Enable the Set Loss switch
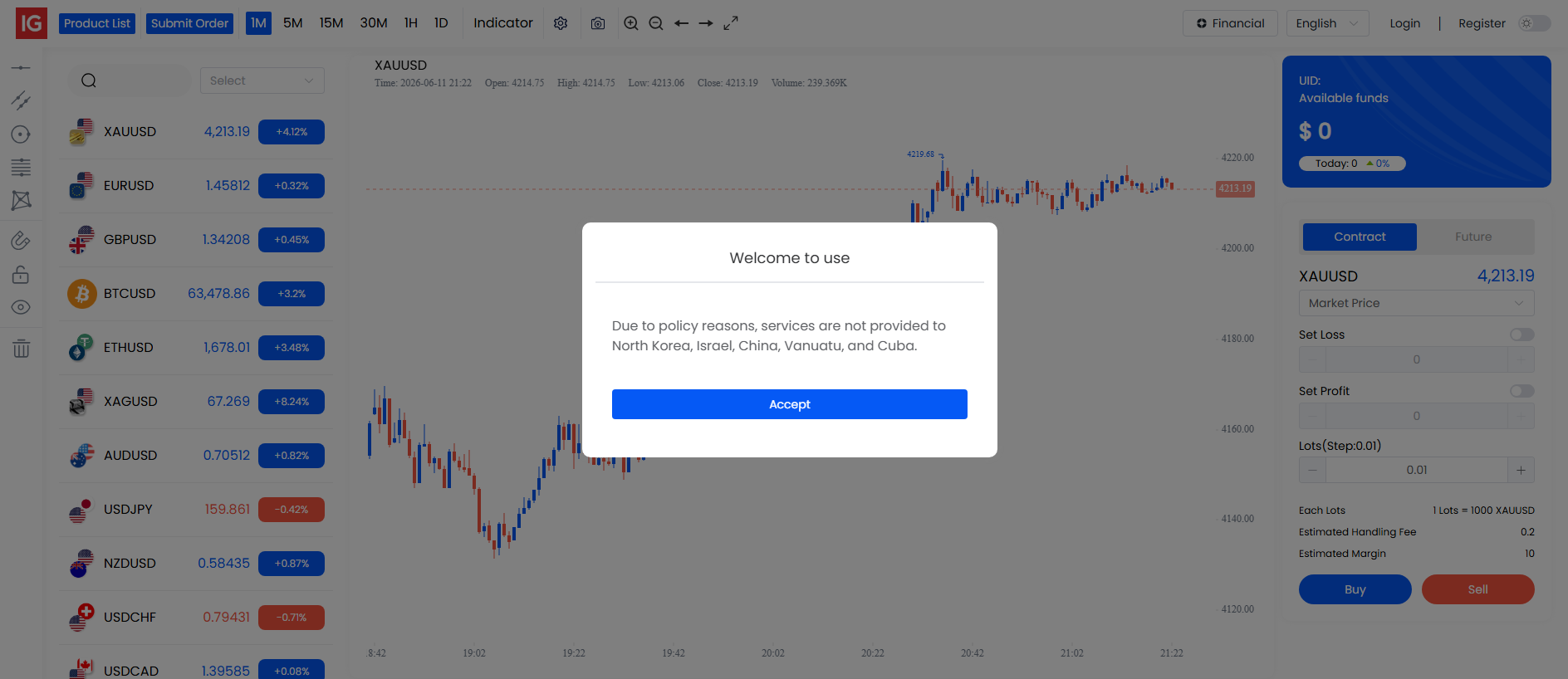Viewport: 1568px width, 679px height. point(1522,335)
